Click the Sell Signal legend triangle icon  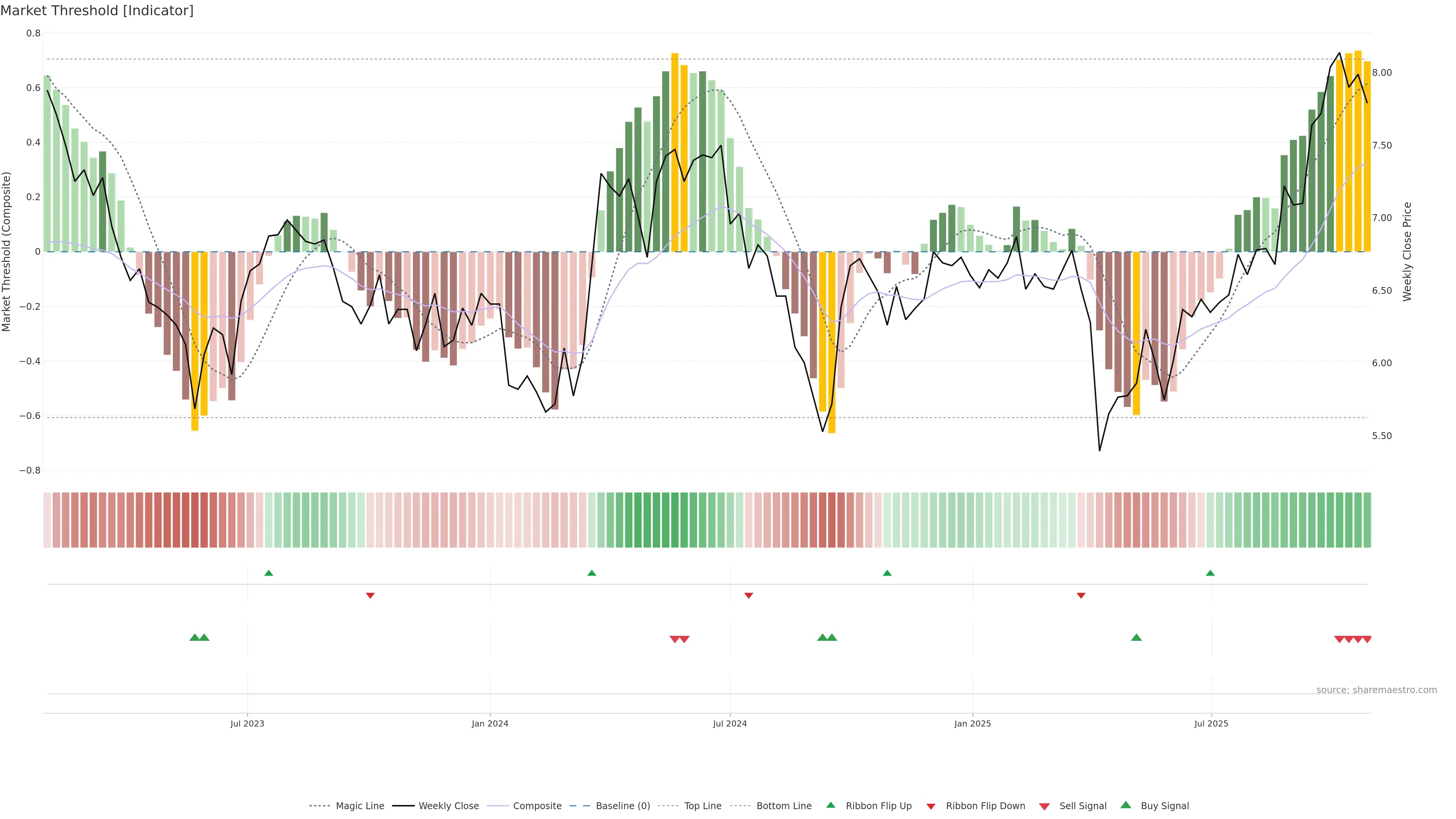pyautogui.click(x=1044, y=806)
